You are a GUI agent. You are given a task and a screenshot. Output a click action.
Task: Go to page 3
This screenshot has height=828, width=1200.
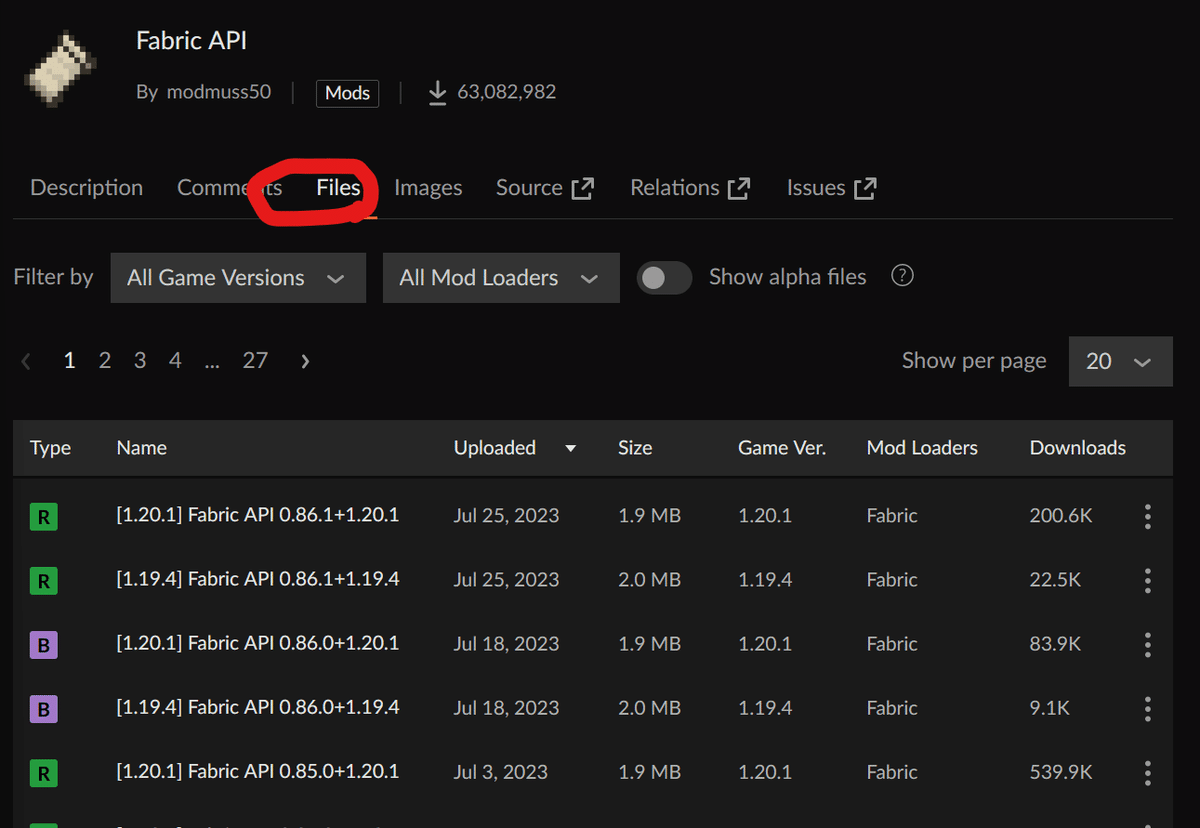click(x=140, y=361)
